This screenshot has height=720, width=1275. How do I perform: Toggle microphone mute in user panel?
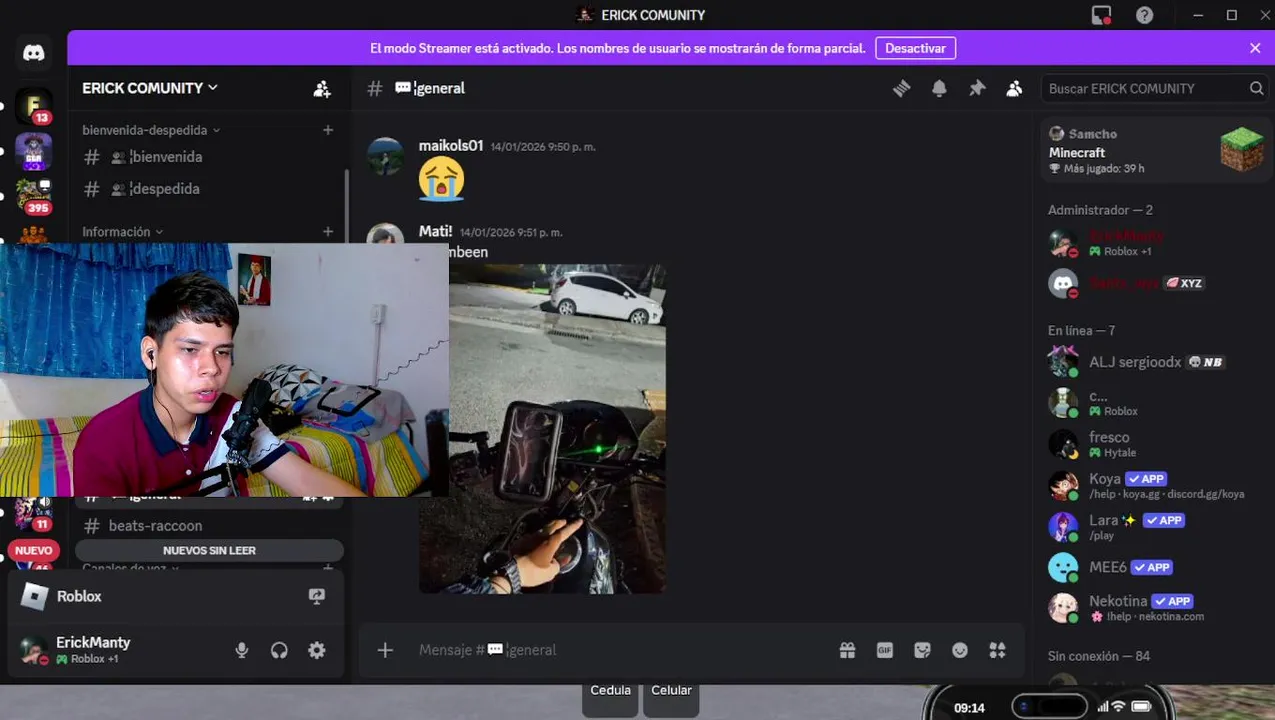click(242, 650)
